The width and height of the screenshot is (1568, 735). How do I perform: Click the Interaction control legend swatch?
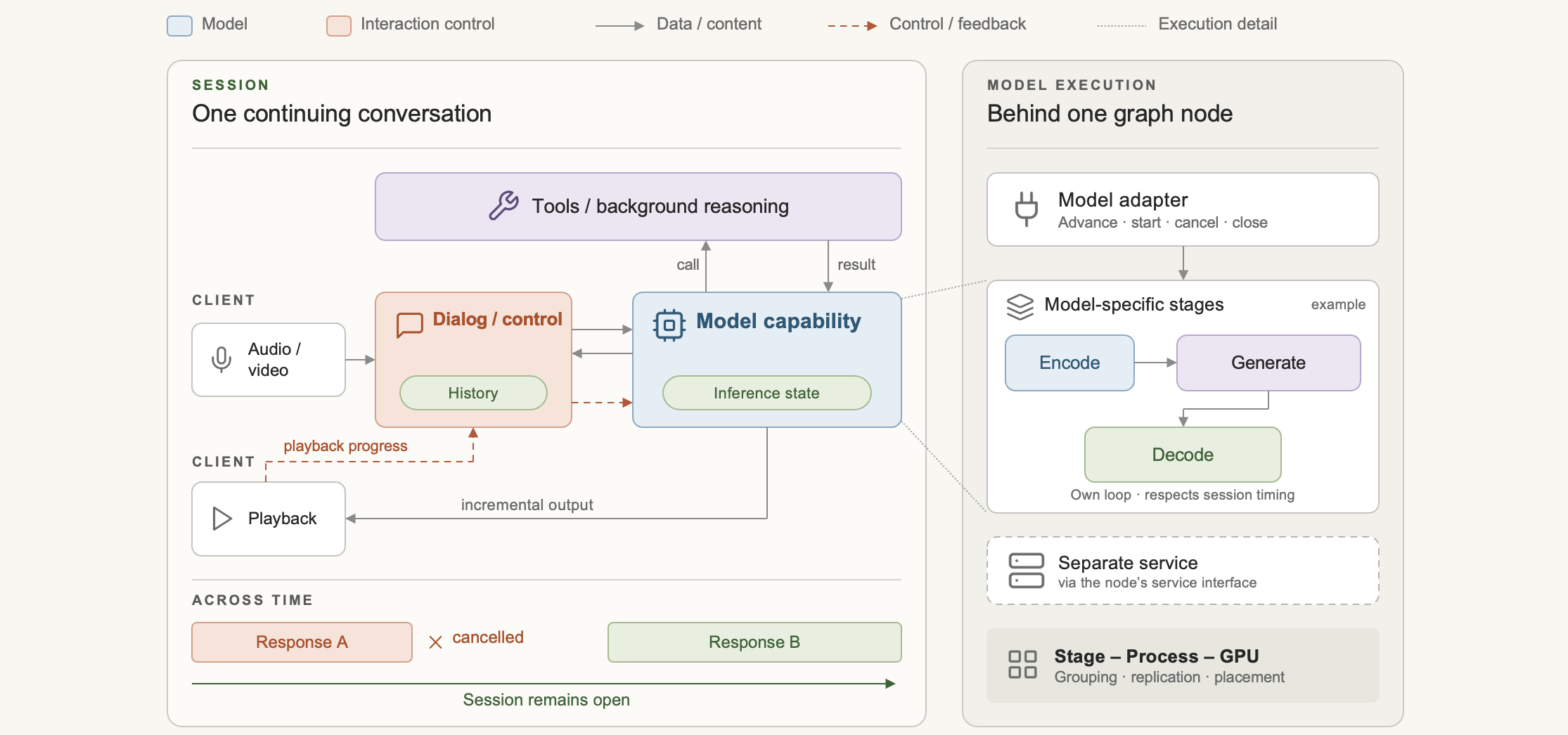[339, 26]
